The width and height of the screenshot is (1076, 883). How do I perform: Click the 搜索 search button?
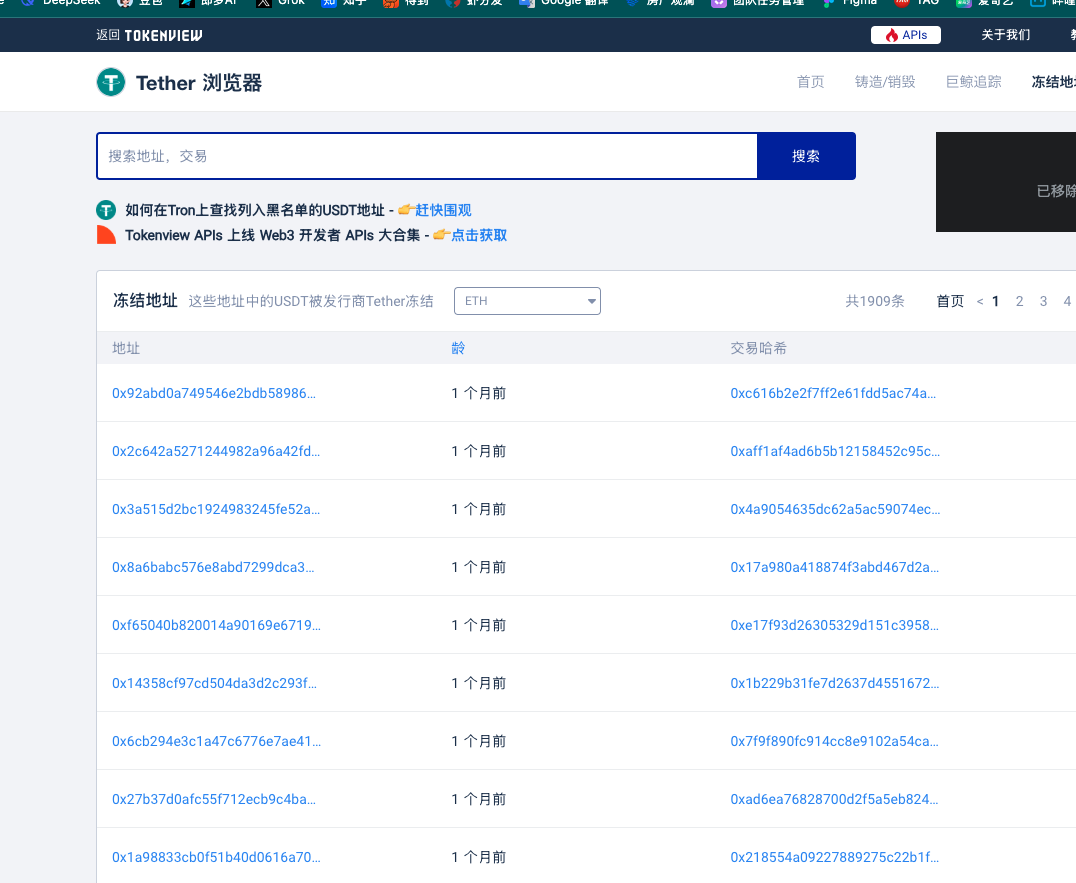pyautogui.click(x=806, y=156)
